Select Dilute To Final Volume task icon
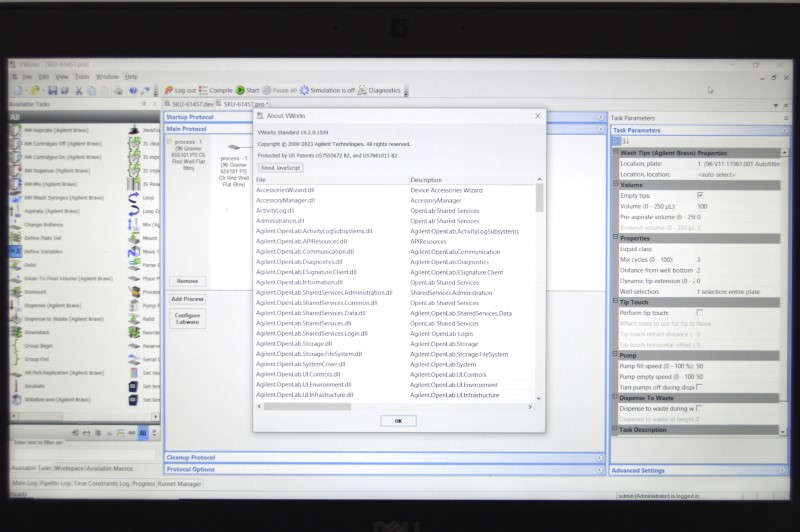The width and height of the screenshot is (800, 532). pyautogui.click(x=16, y=278)
